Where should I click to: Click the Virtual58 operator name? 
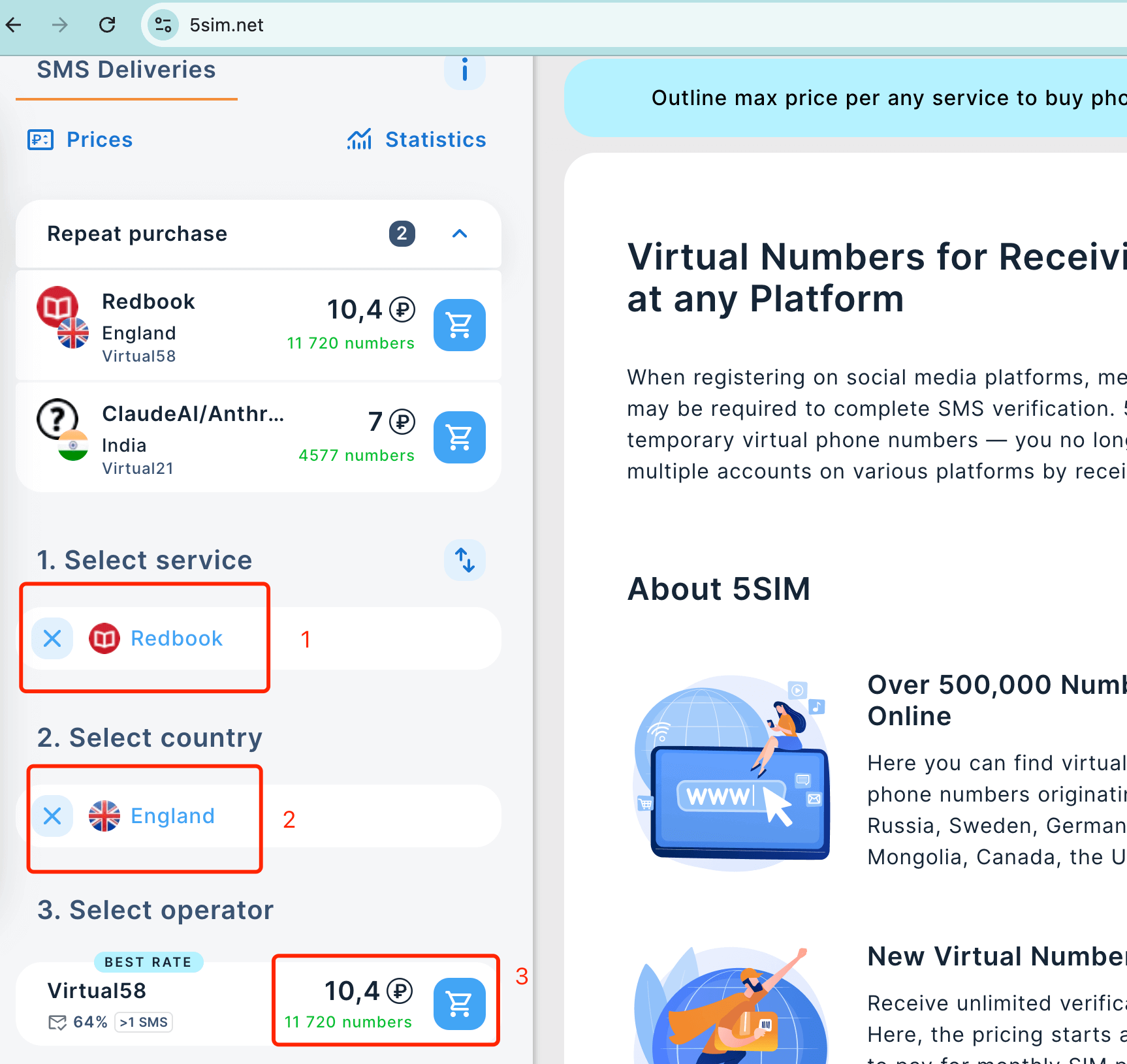click(x=97, y=991)
